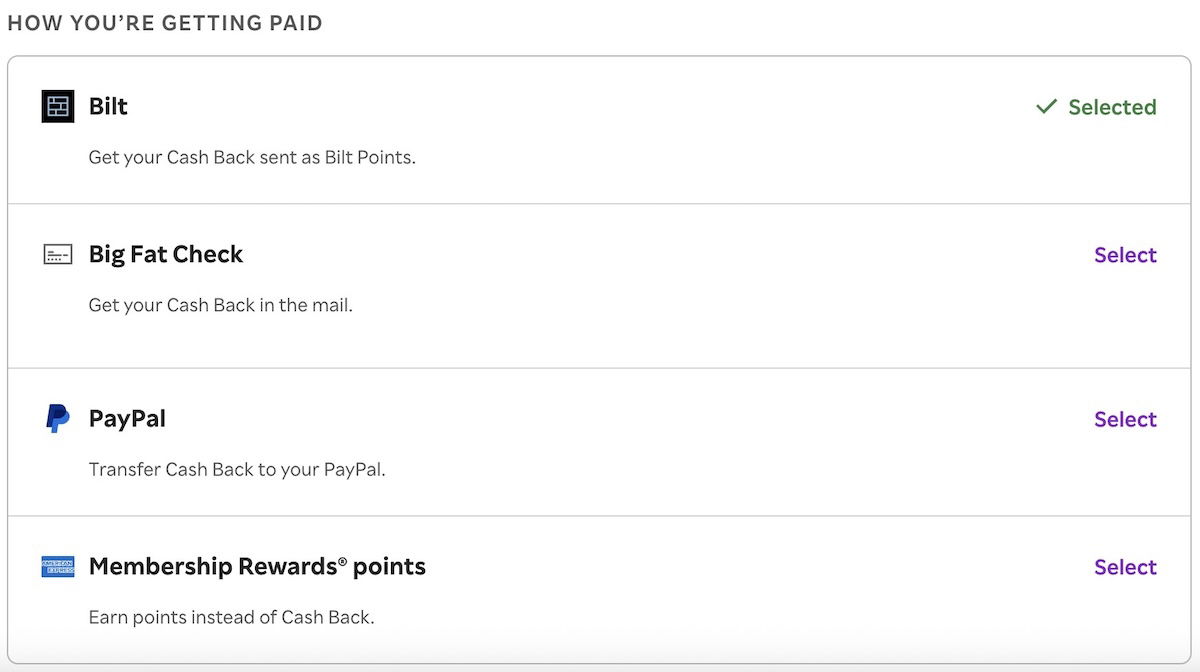The height and width of the screenshot is (672, 1200).
Task: Click the PayPal option title
Action: coord(127,419)
